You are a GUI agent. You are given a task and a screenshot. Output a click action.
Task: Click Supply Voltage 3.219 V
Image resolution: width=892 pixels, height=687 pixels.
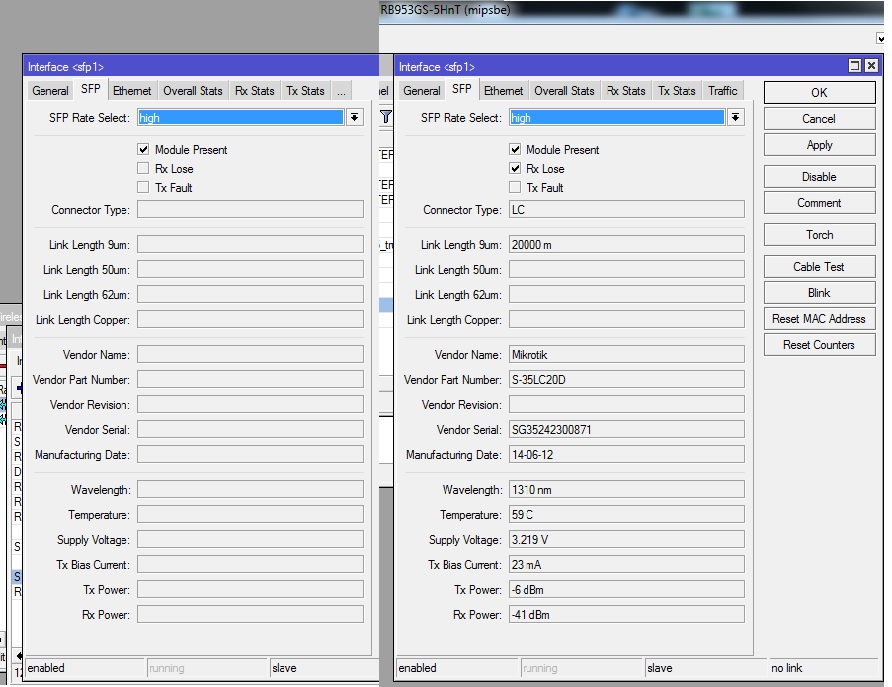(626, 540)
